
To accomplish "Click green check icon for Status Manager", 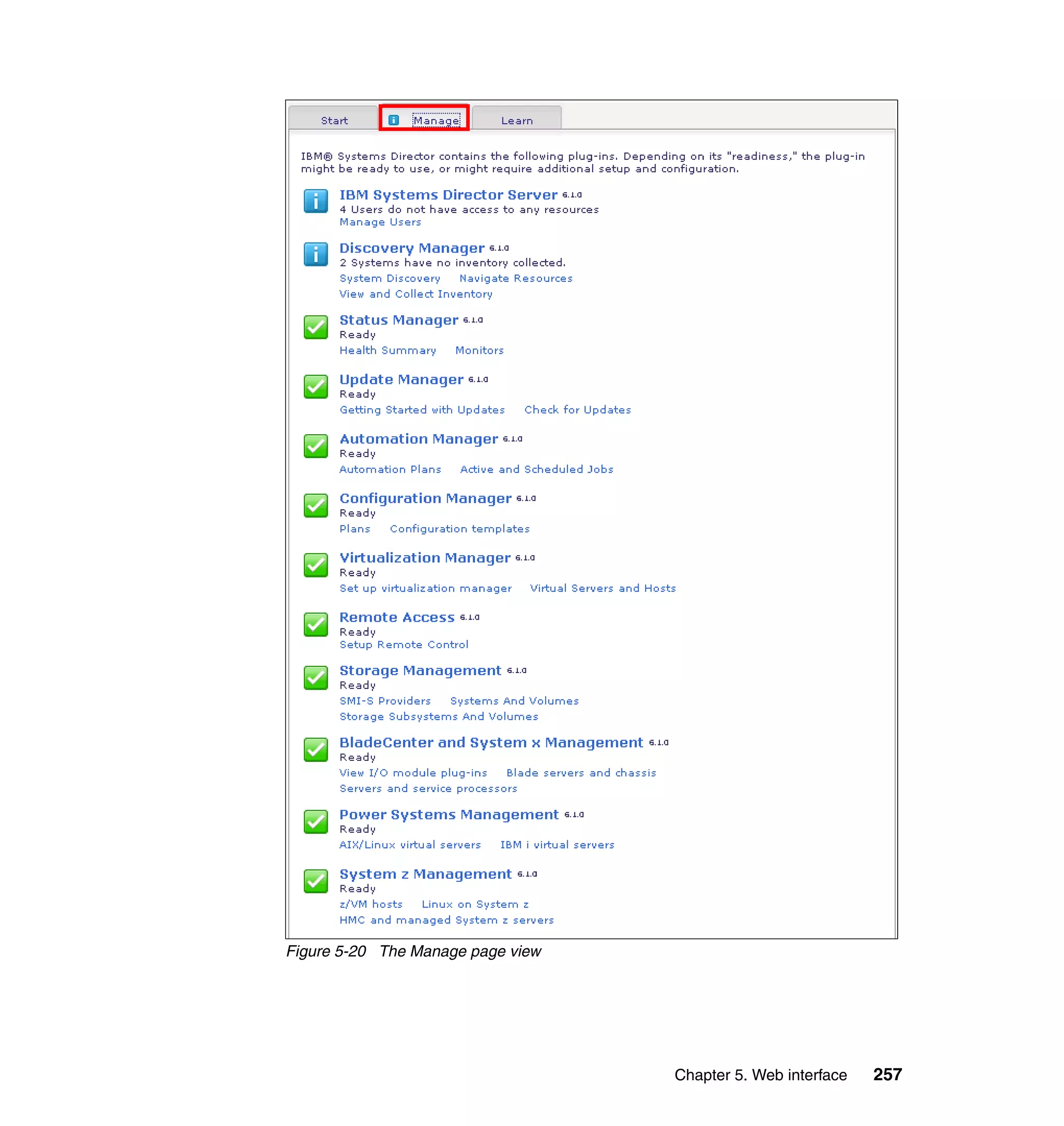I will coord(315,327).
